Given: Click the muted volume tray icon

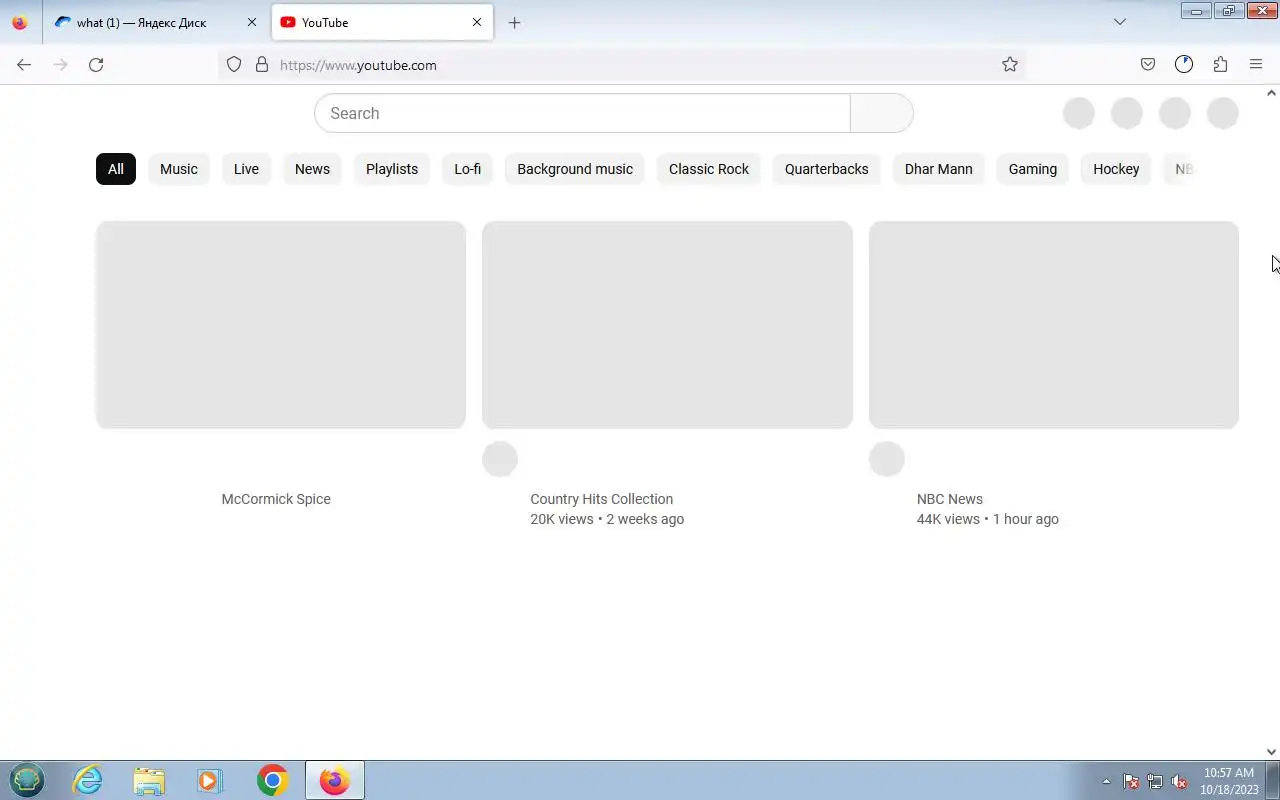Looking at the screenshot, I should (x=1180, y=781).
